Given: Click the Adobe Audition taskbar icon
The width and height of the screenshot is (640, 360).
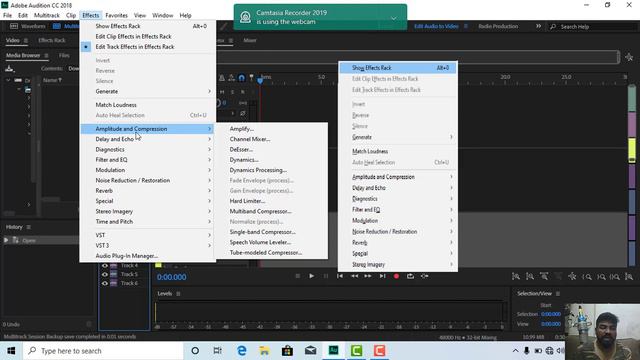Looking at the screenshot, I should [x=333, y=351].
